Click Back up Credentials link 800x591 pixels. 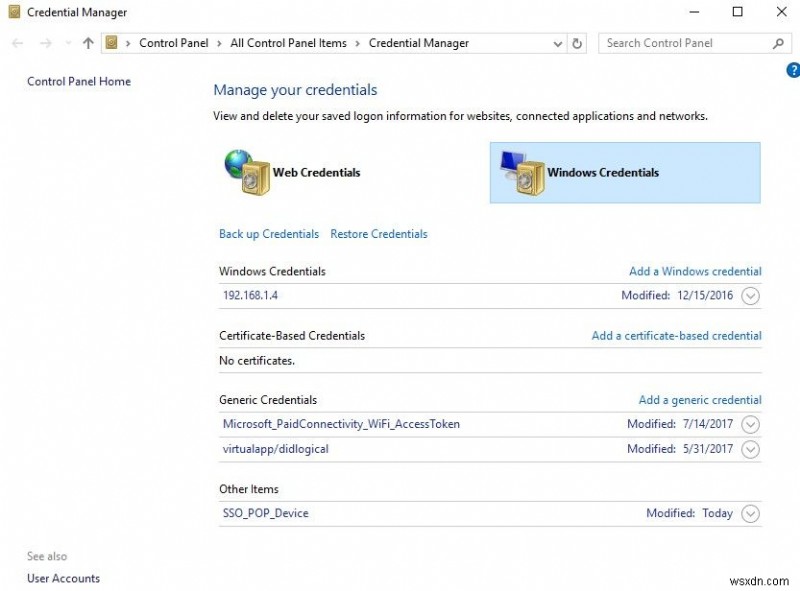269,234
